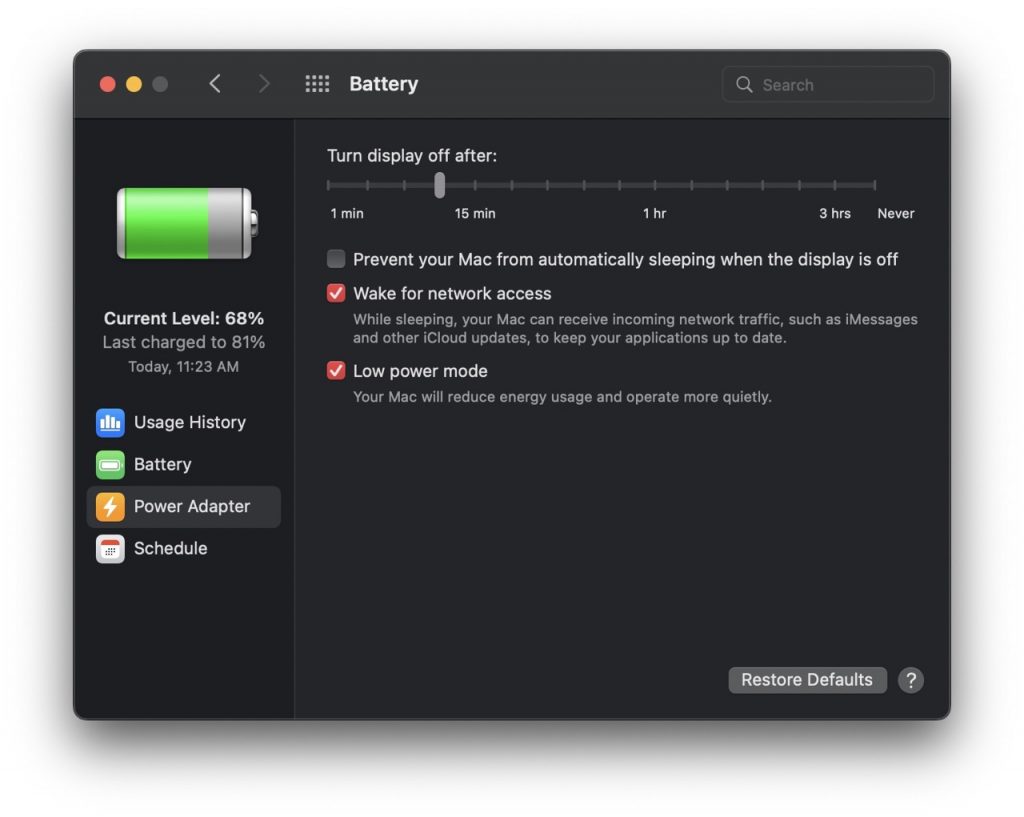Select Power Adapter from the sidebar list
The image size is (1024, 817).
tap(192, 506)
